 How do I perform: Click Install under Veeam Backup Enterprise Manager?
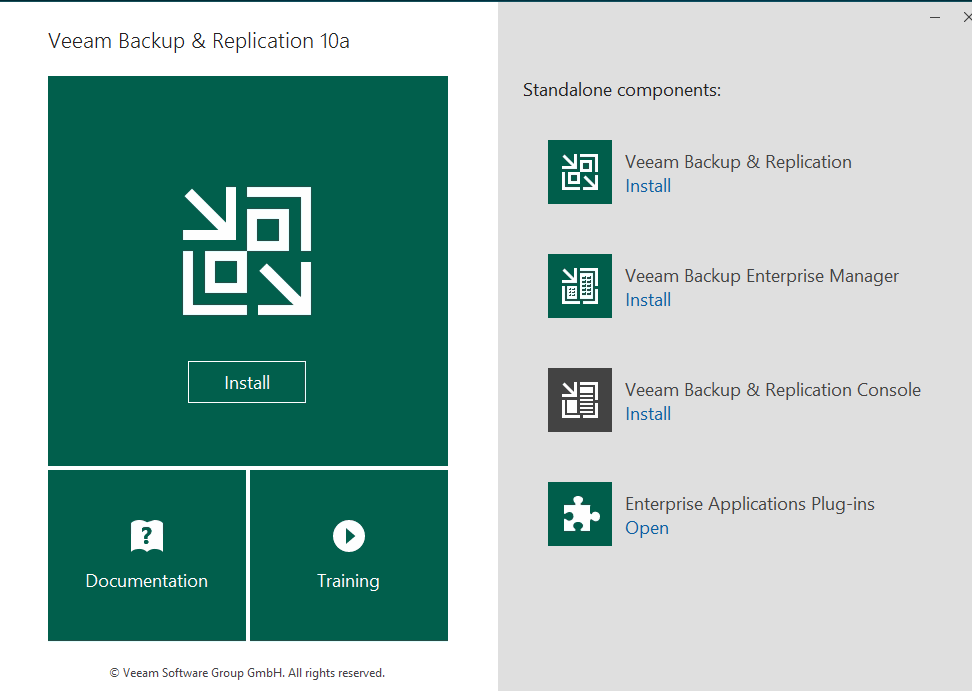coord(648,300)
